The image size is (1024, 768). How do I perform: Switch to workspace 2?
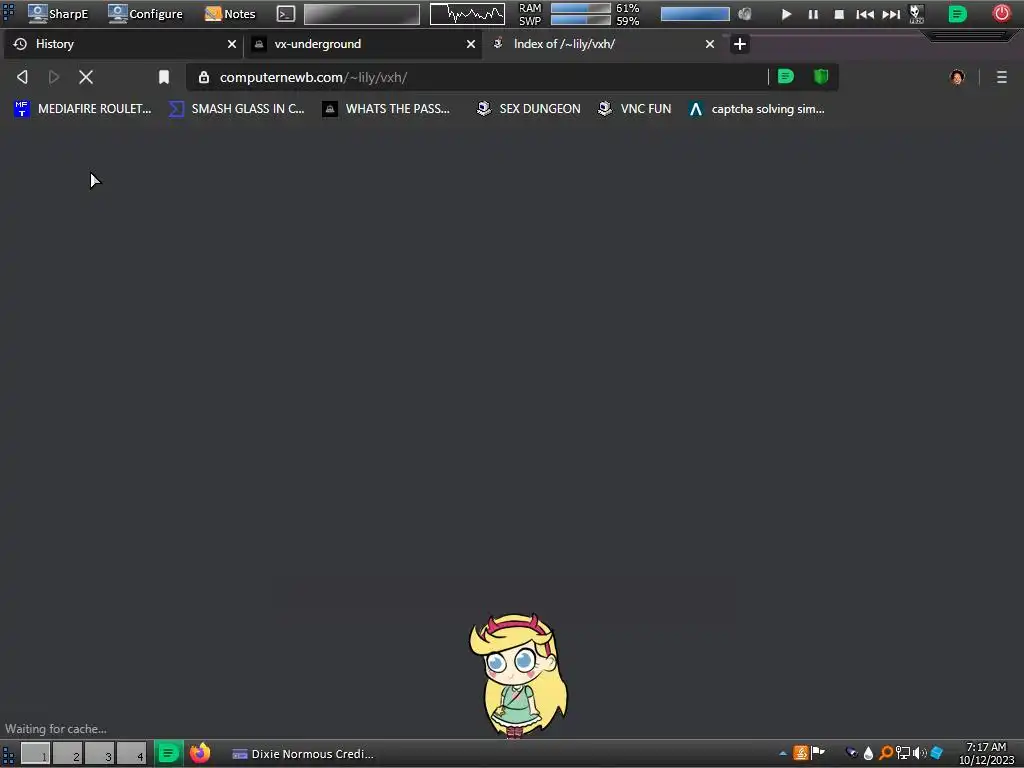[67, 754]
